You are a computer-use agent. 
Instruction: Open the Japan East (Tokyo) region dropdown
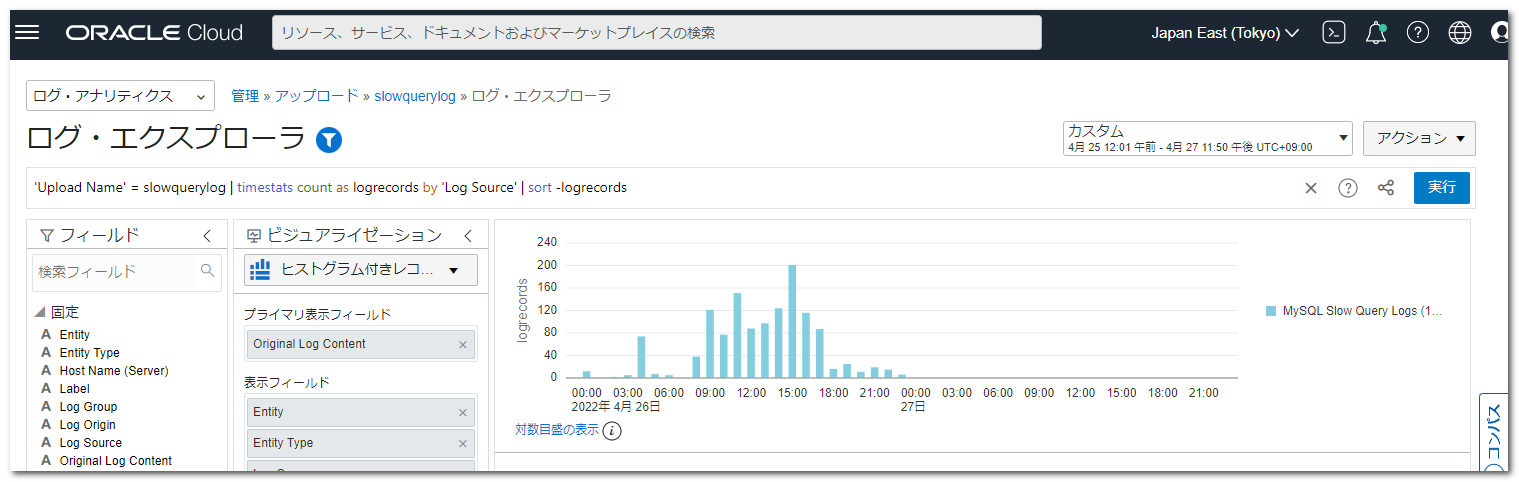[1225, 33]
